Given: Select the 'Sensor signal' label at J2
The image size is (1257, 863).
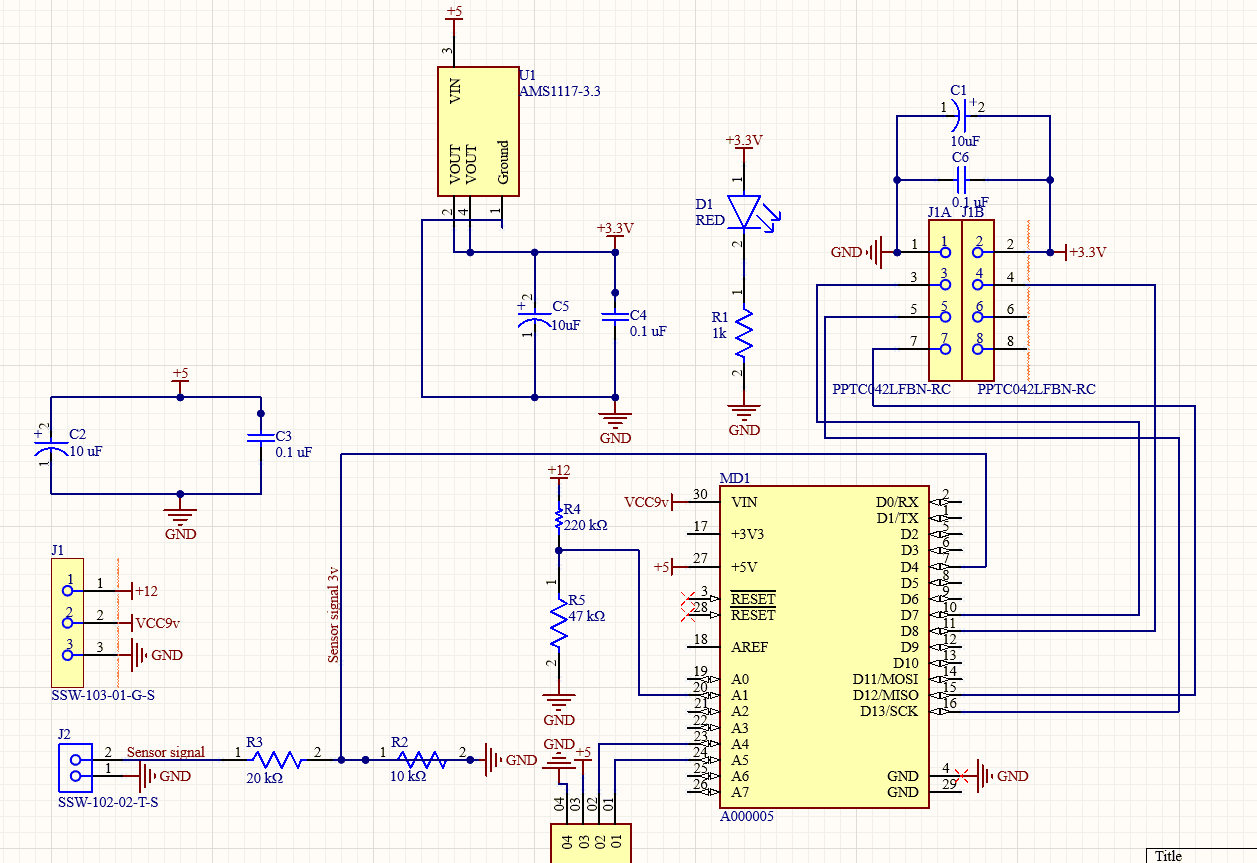Looking at the screenshot, I should click(x=166, y=752).
